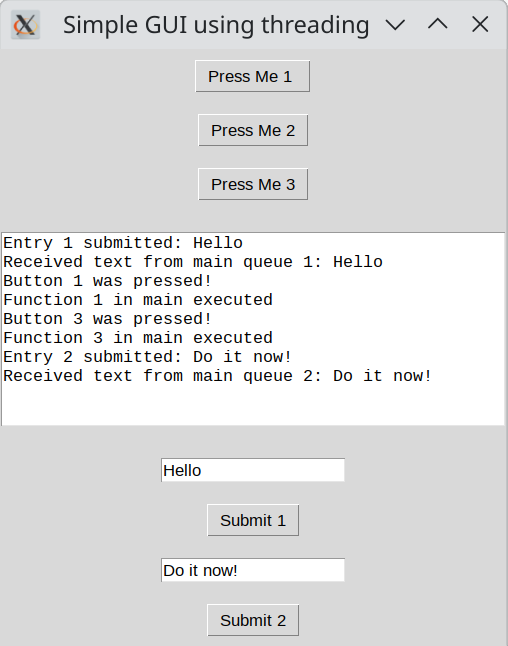Viewport: 508px width, 646px height.
Task: Click 'Entry 2 submitted: Do it now!' line
Action: pyautogui.click(x=147, y=356)
